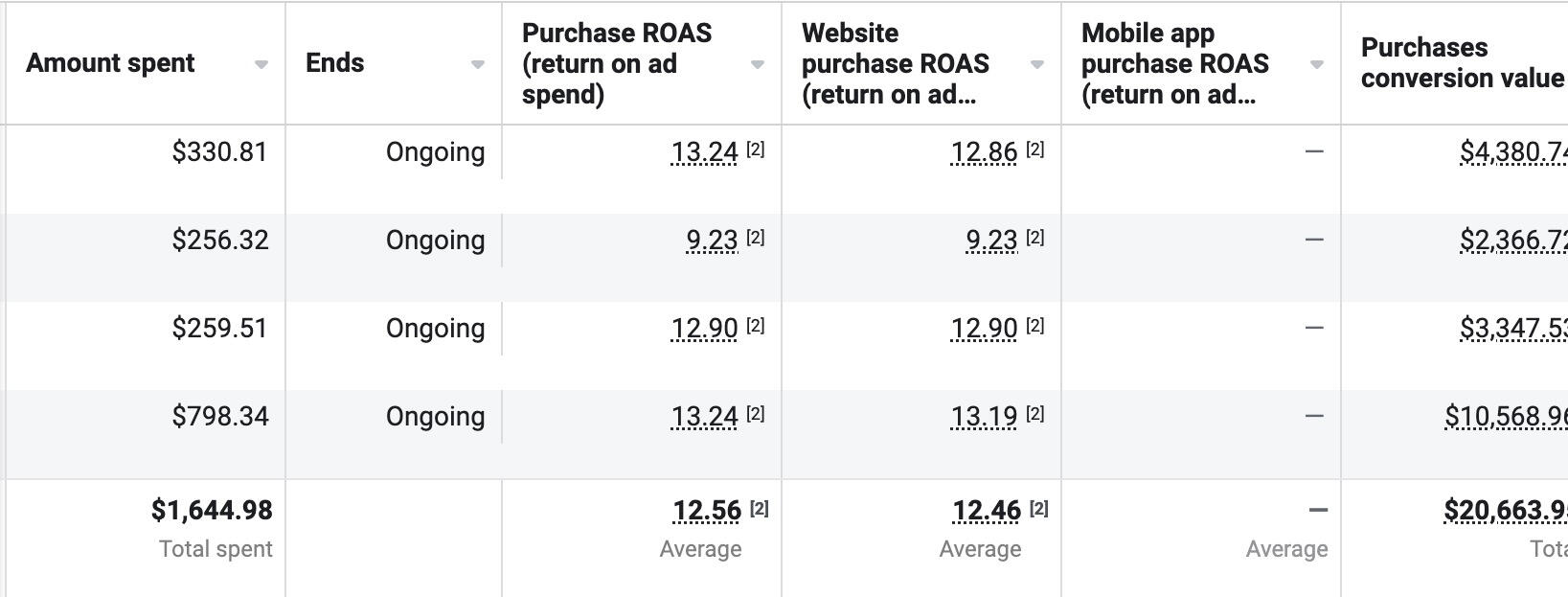This screenshot has height=597, width=1568.
Task: Click the 12.56 average Purchase ROAS total
Action: 707,511
